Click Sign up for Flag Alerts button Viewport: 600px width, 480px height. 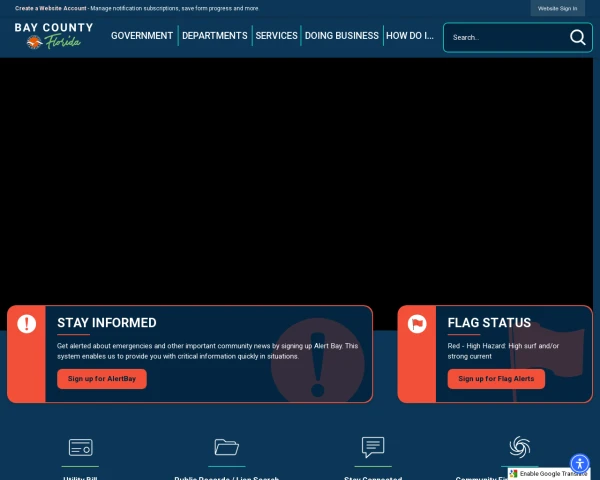pos(496,379)
